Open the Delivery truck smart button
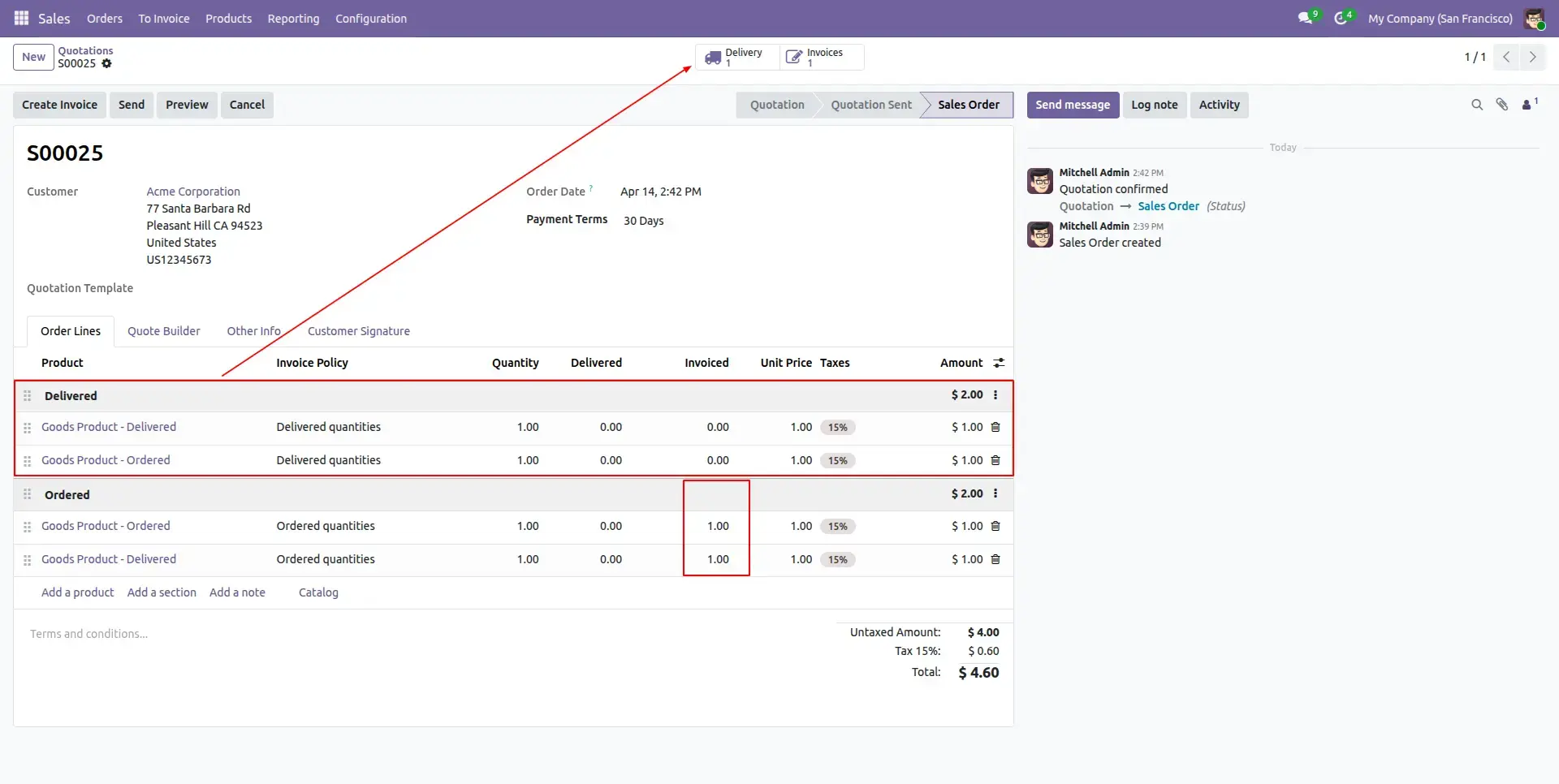Image resolution: width=1559 pixels, height=784 pixels. [737, 57]
